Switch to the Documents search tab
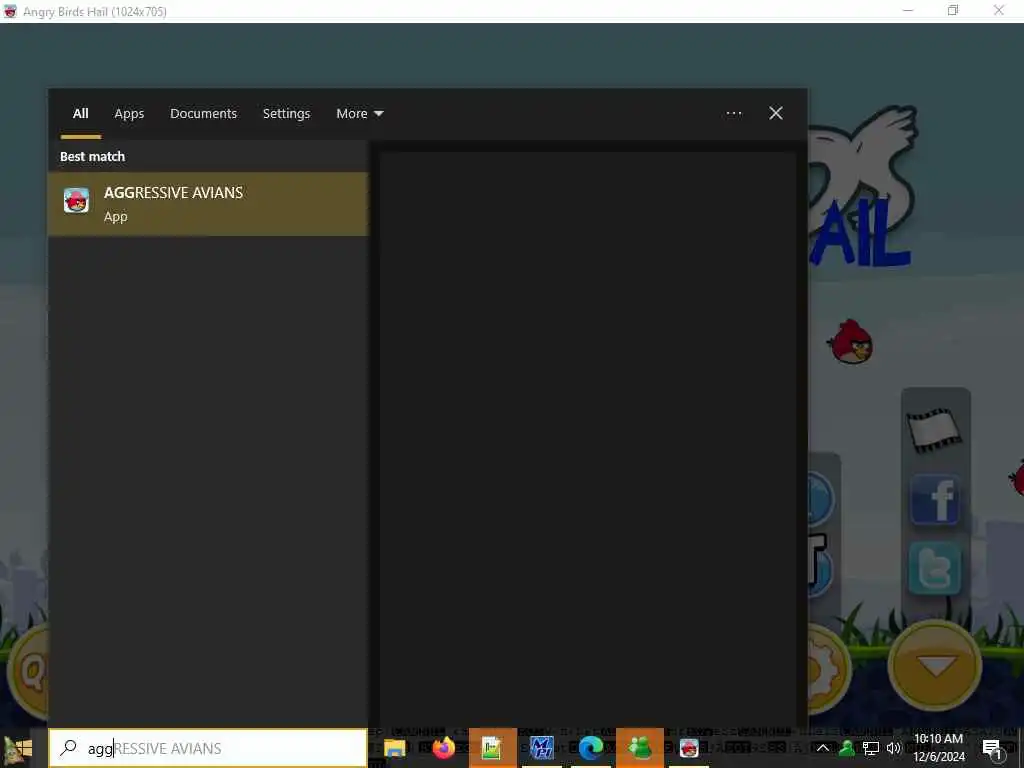Screen dimensions: 1024x768 [x=203, y=114]
